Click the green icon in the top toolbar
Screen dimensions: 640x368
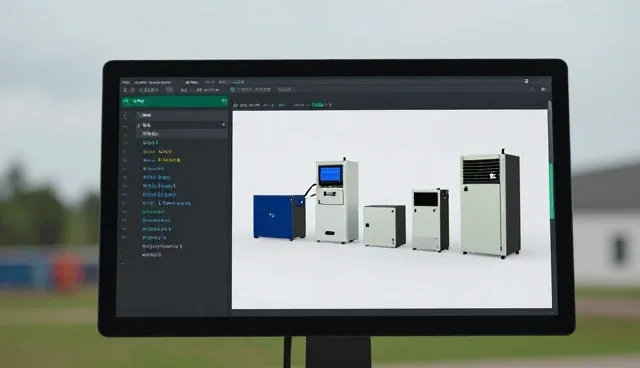[x=233, y=89]
